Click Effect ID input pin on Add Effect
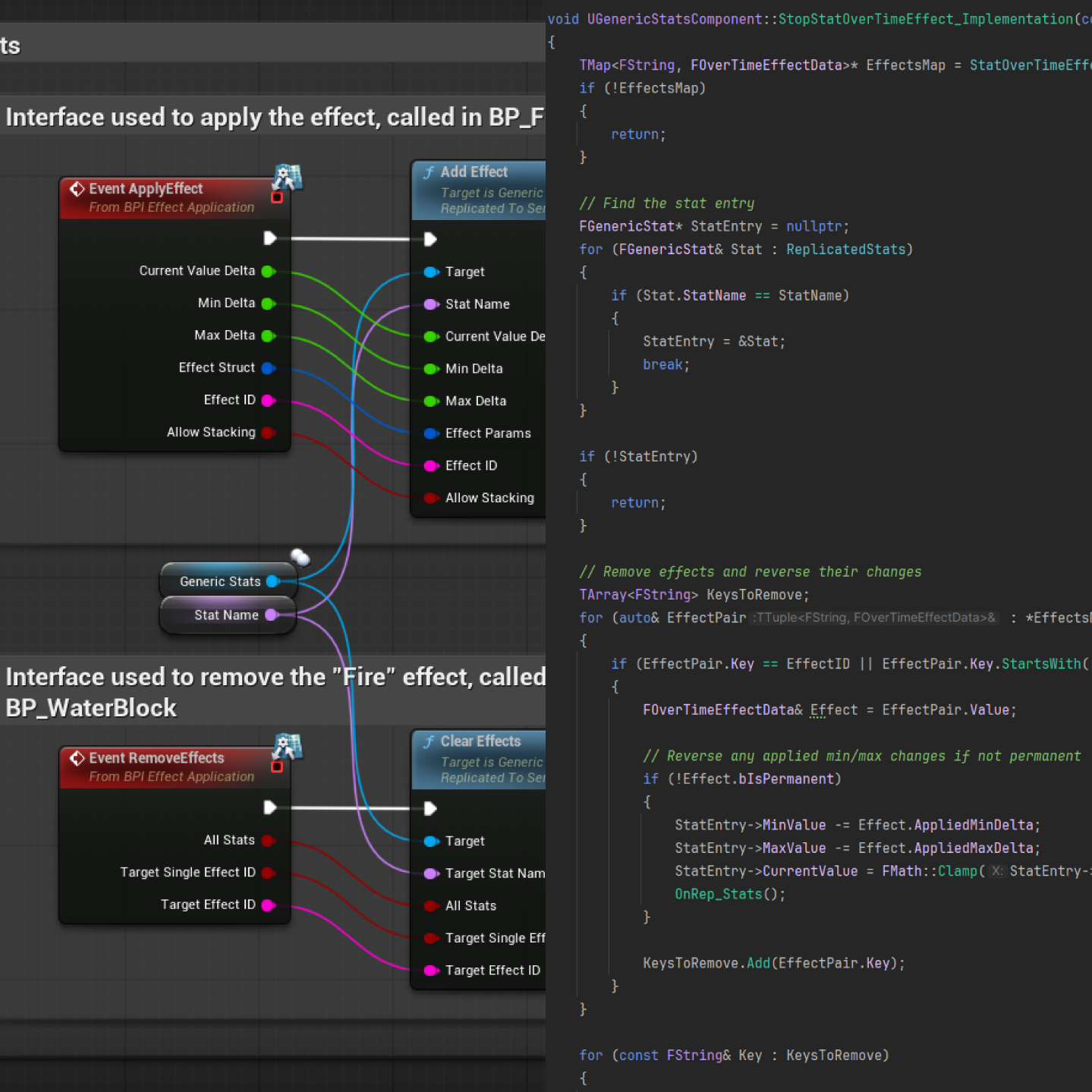This screenshot has width=1092, height=1092. click(x=430, y=466)
